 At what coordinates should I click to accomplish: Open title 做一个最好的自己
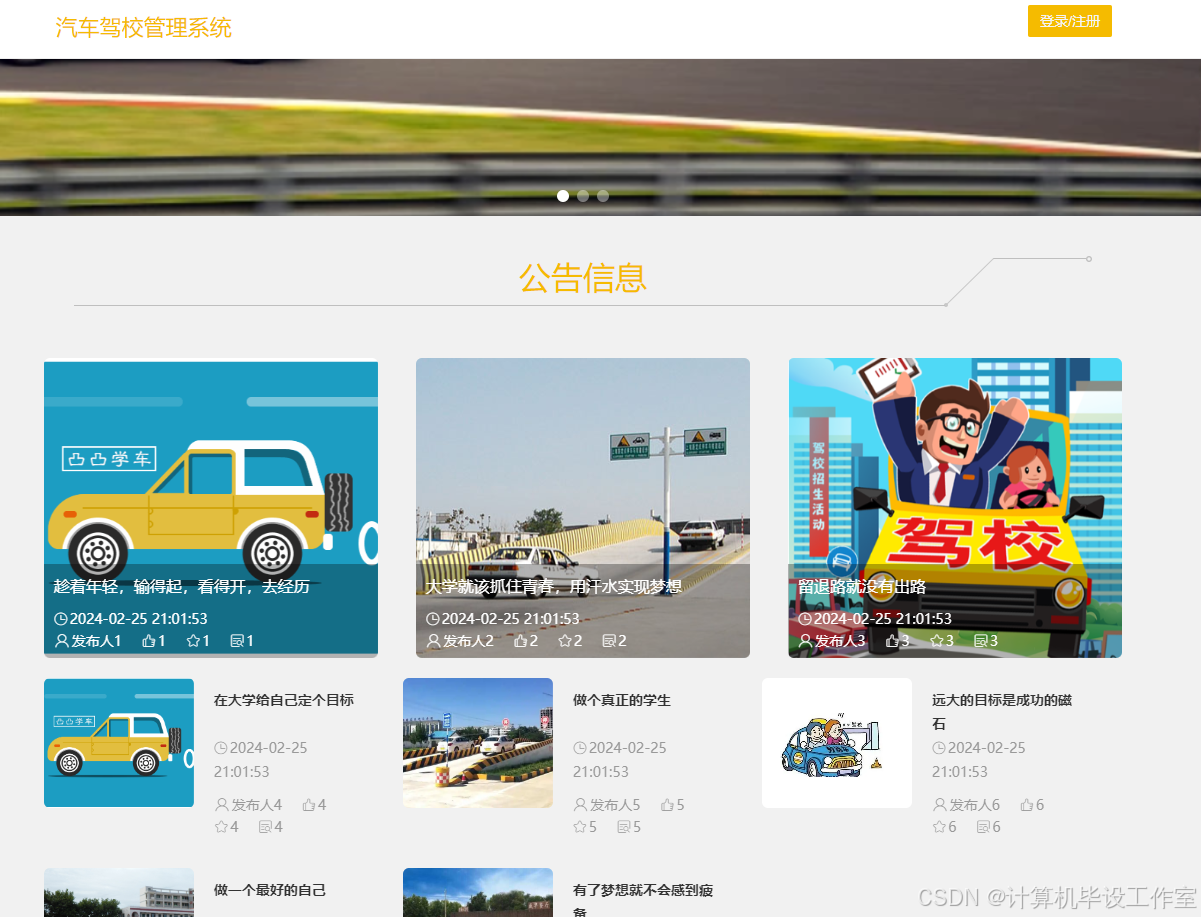[270, 890]
